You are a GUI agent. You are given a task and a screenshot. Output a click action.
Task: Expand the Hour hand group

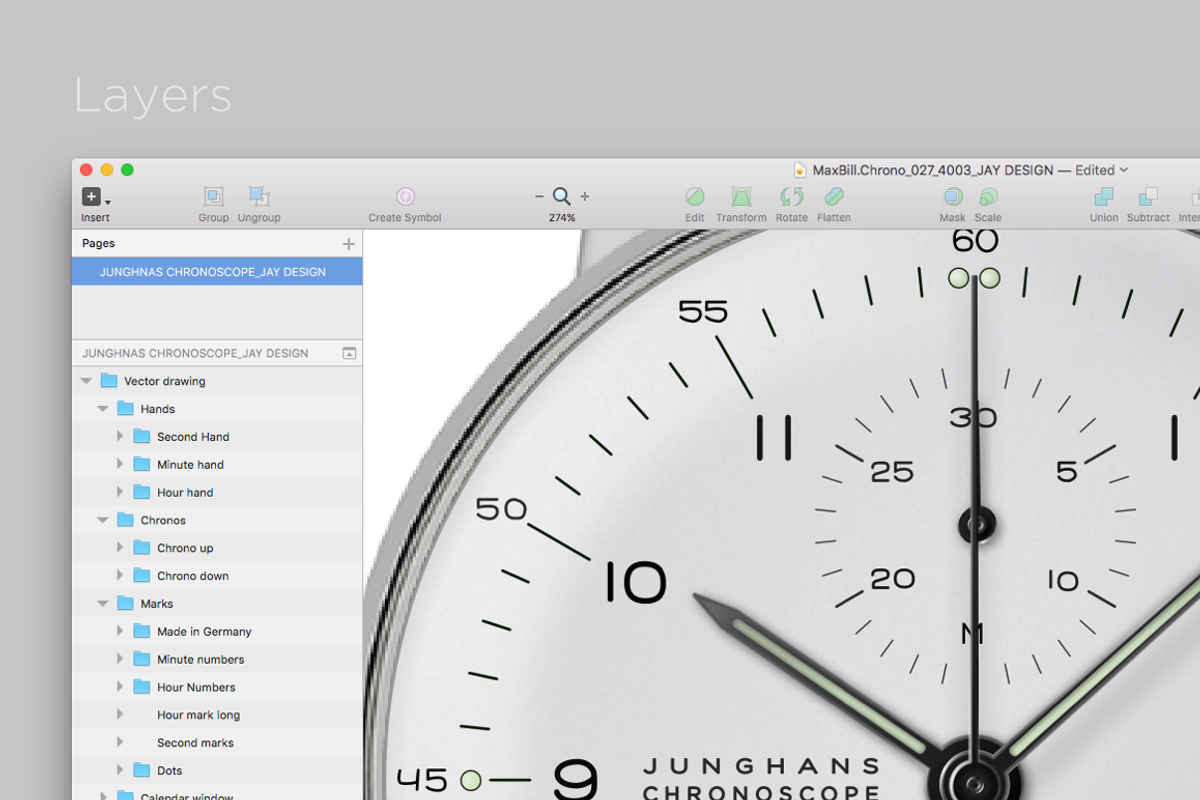(119, 492)
